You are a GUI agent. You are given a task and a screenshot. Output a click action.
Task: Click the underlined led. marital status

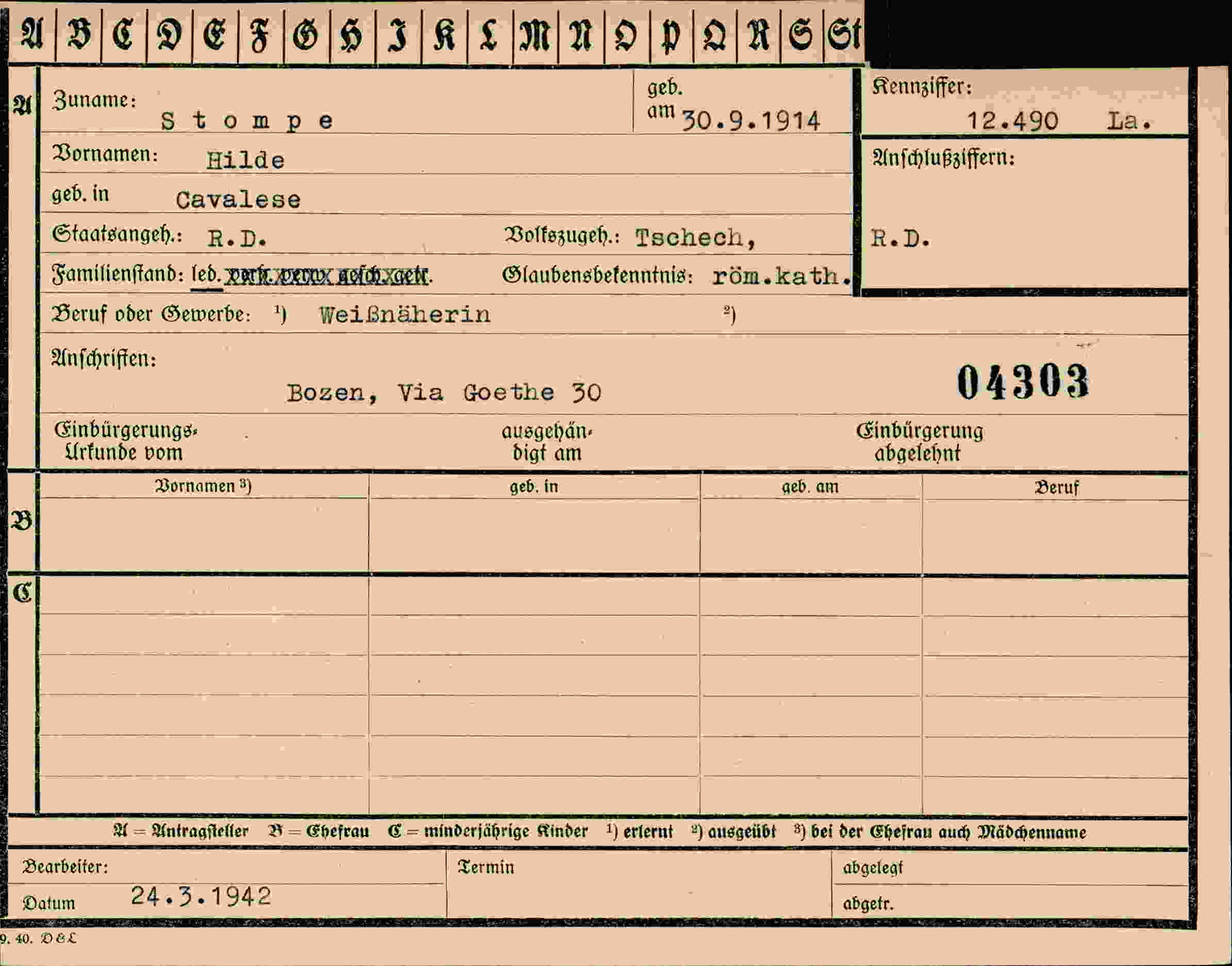click(207, 275)
